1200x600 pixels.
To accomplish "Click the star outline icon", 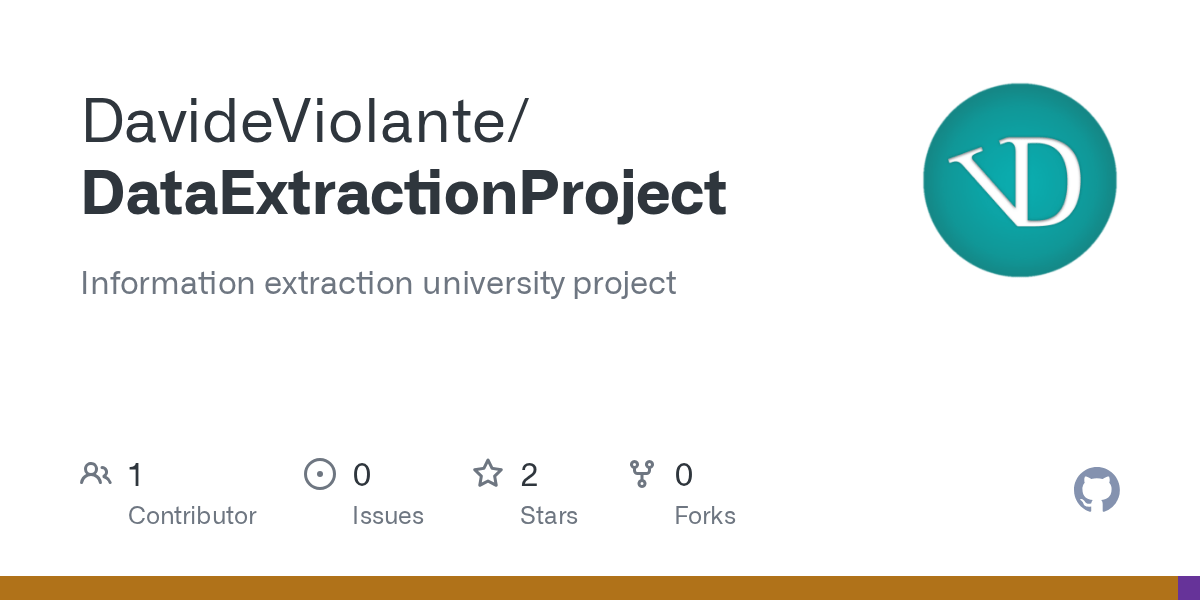I will tap(487, 474).
